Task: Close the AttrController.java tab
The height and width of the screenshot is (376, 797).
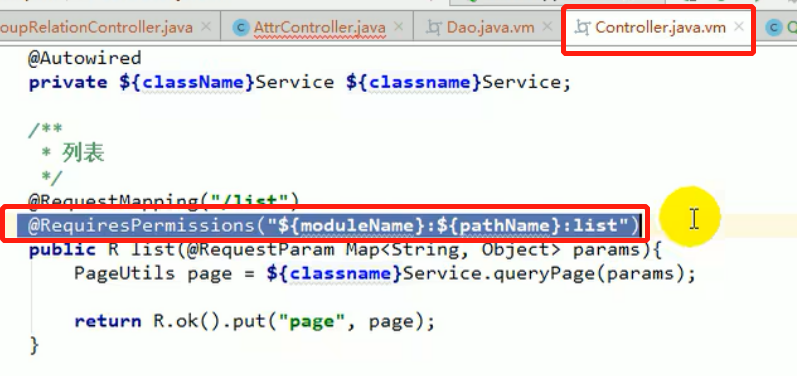Action: point(399,26)
